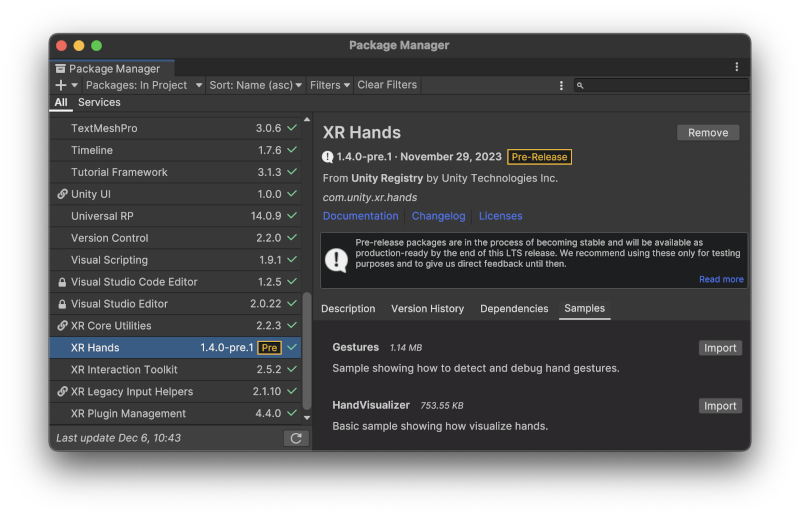Click the Pre badge on XR Hands row

(x=269, y=348)
